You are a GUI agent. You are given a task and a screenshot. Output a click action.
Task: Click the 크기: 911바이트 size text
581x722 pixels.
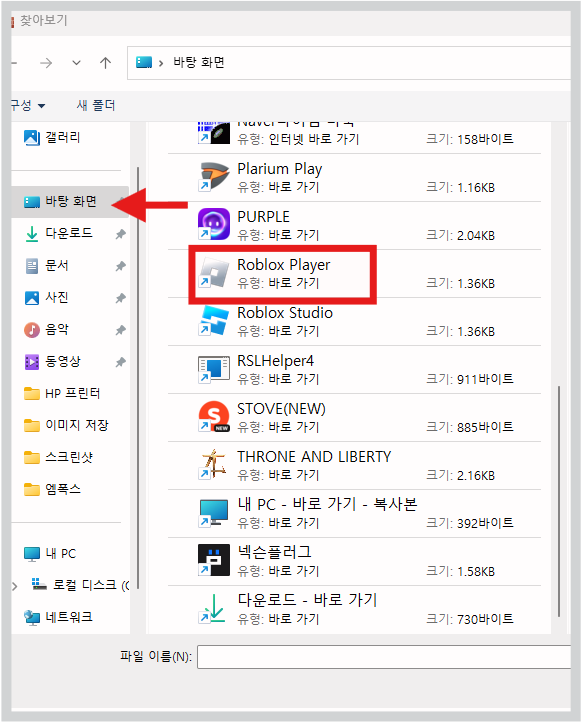470,379
